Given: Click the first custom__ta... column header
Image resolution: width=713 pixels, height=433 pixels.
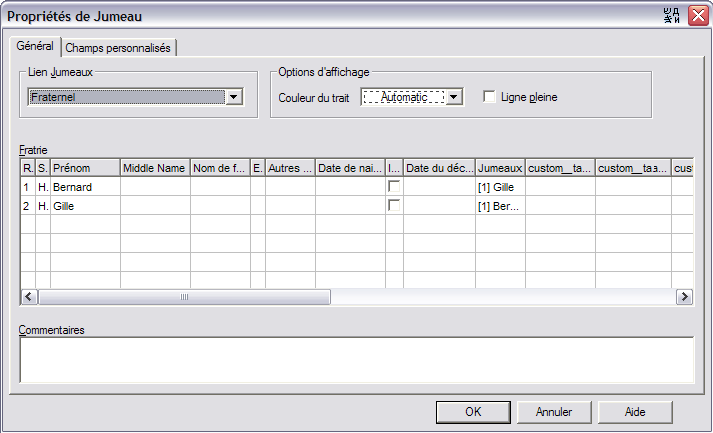Looking at the screenshot, I should tap(560, 168).
